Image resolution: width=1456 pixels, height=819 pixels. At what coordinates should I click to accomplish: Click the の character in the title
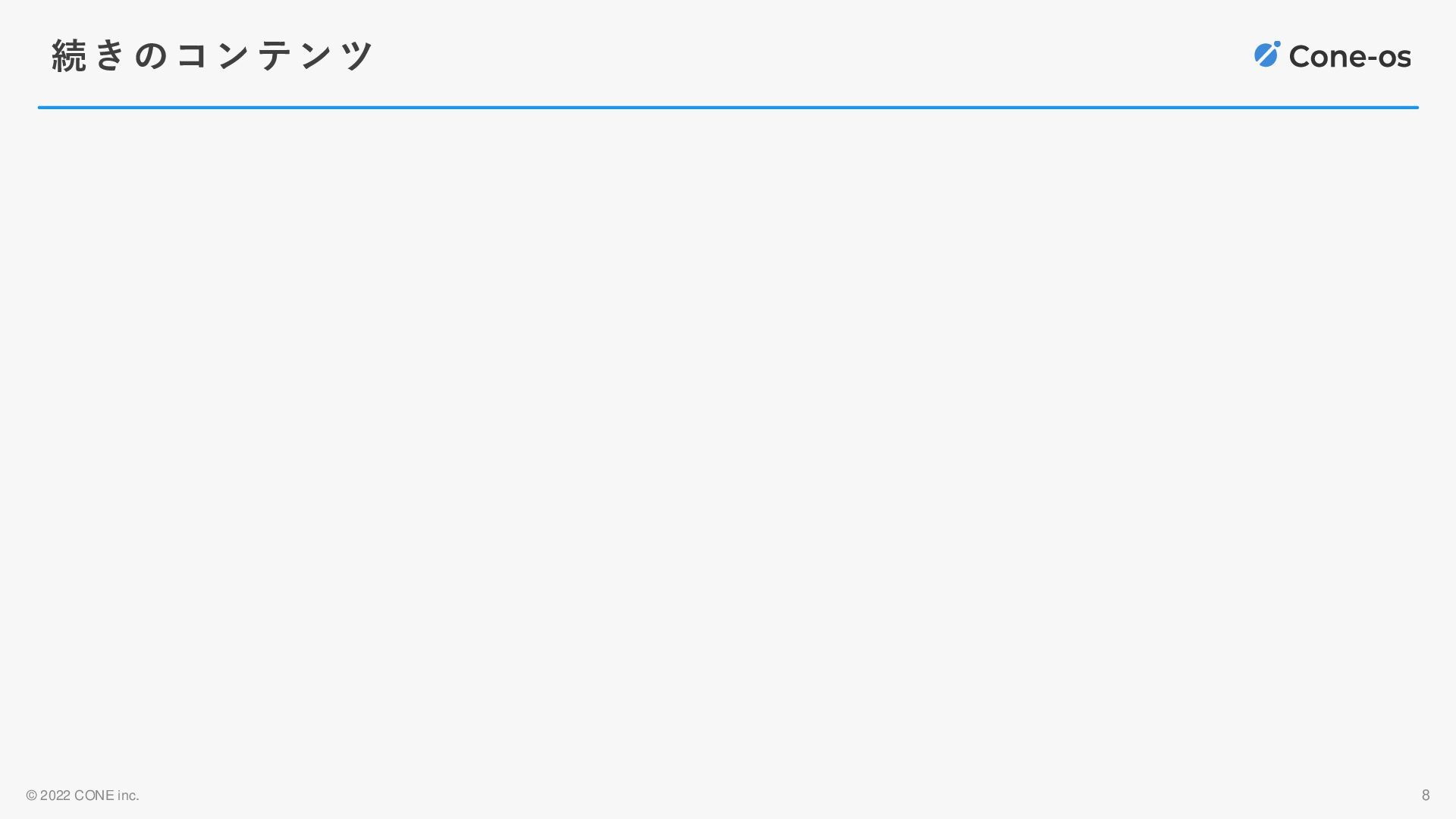(151, 56)
